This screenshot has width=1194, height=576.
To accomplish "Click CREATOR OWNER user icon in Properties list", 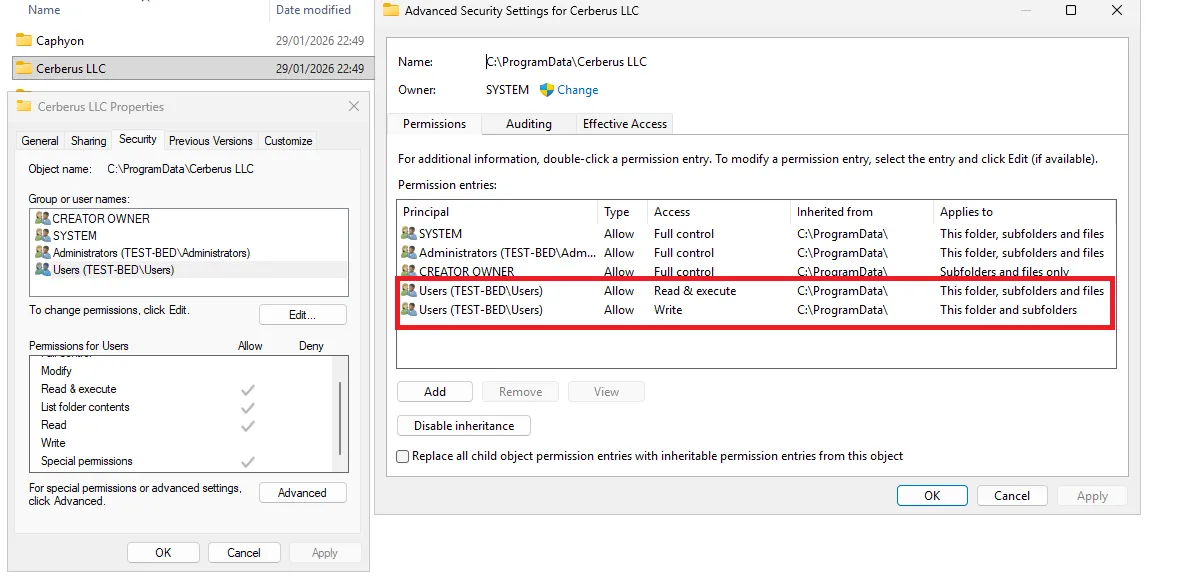I will click(42, 219).
